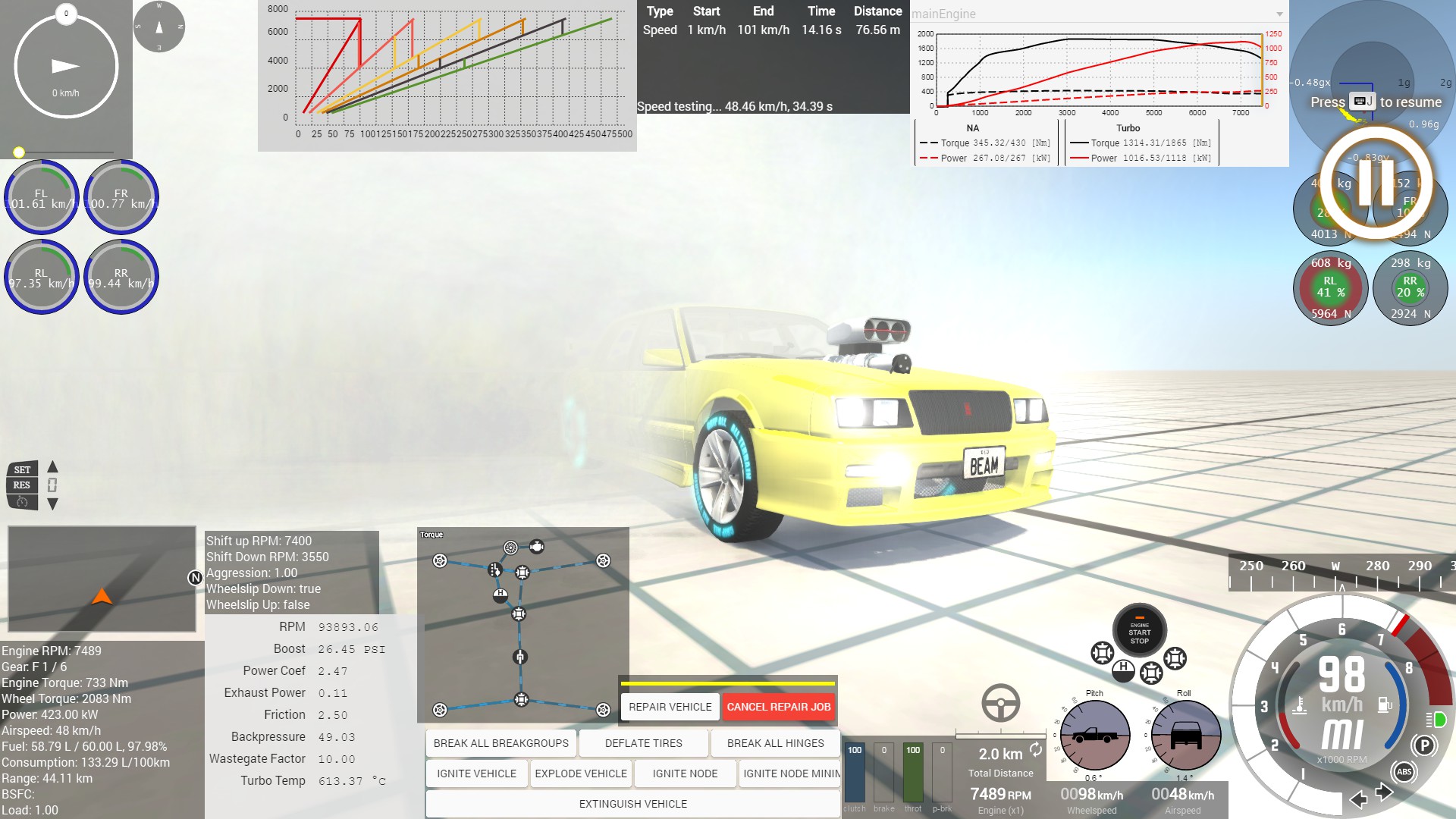Click the minimap with orange arrow
1456x819 pixels.
coord(102,579)
